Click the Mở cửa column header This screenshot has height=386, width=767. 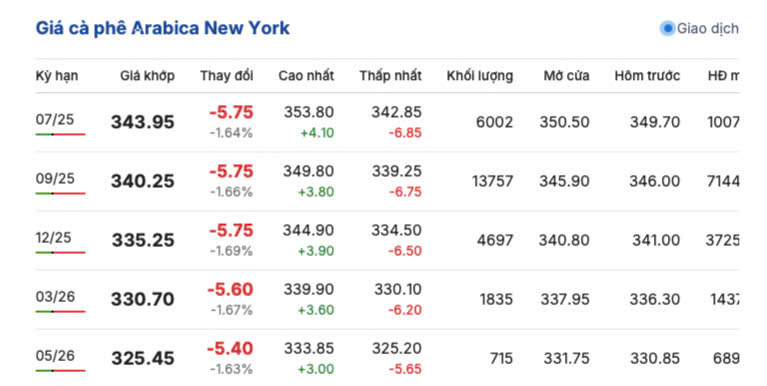point(566,76)
